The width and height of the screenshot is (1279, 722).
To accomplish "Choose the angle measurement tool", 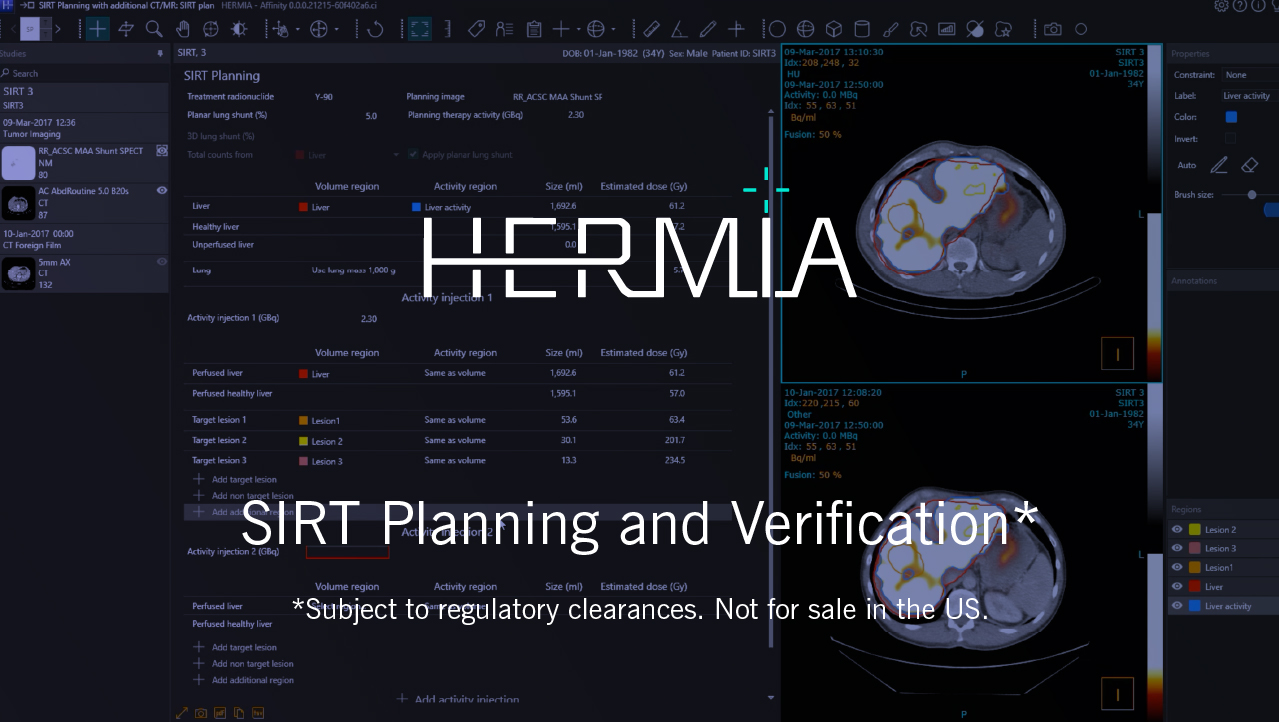I will tap(679, 29).
